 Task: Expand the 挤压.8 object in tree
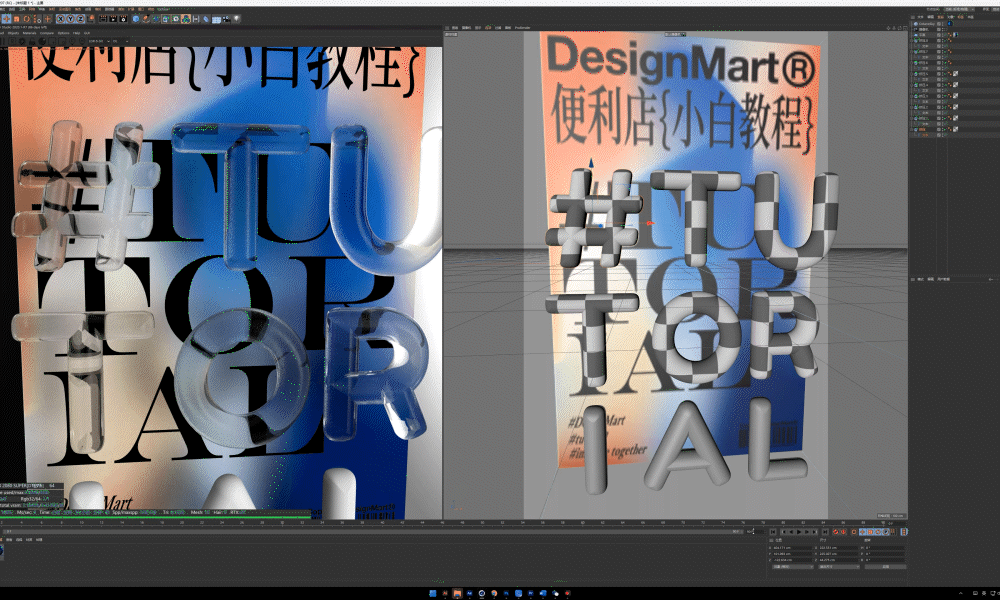(911, 41)
